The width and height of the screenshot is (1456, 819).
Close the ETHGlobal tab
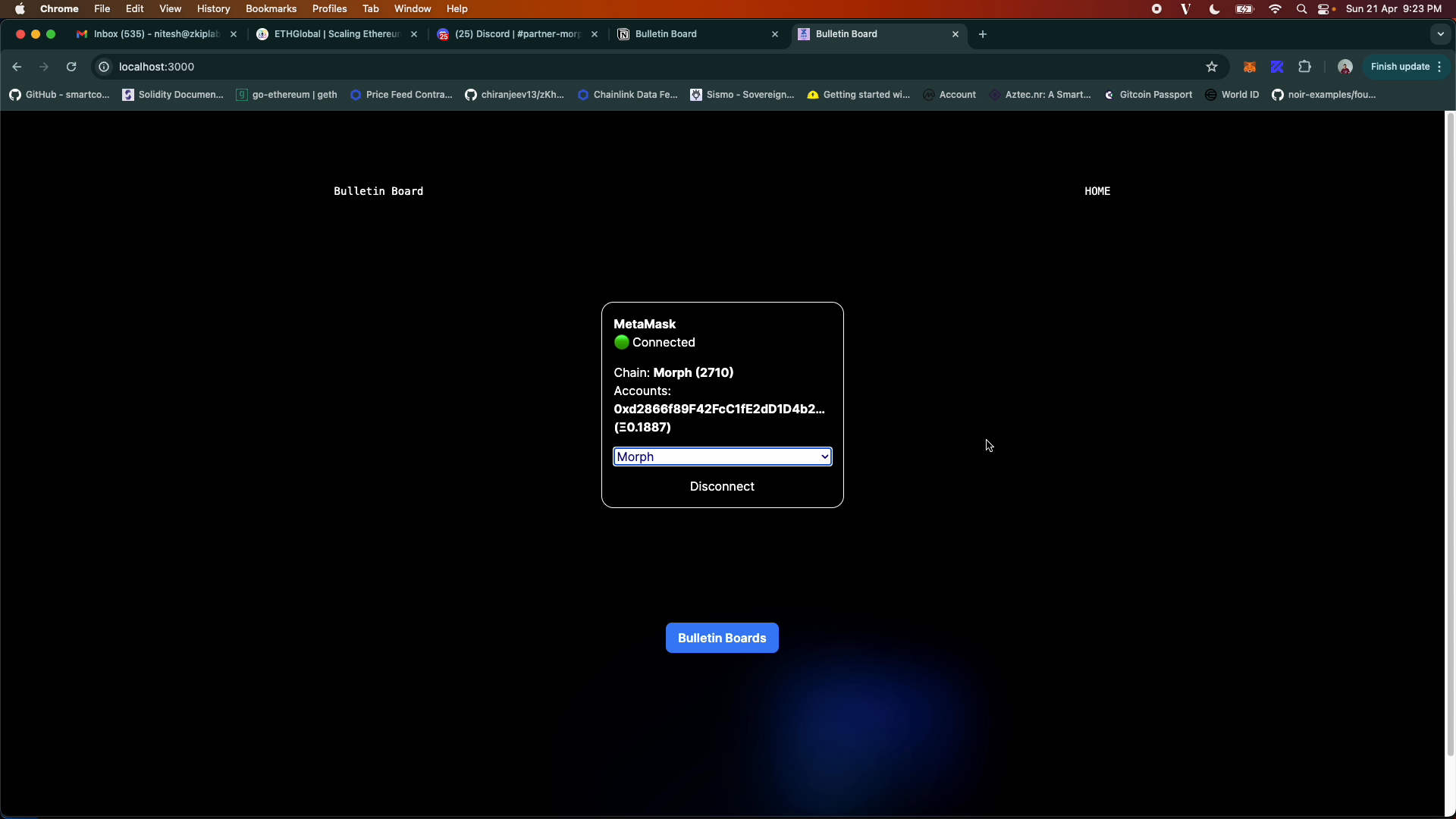coord(414,34)
